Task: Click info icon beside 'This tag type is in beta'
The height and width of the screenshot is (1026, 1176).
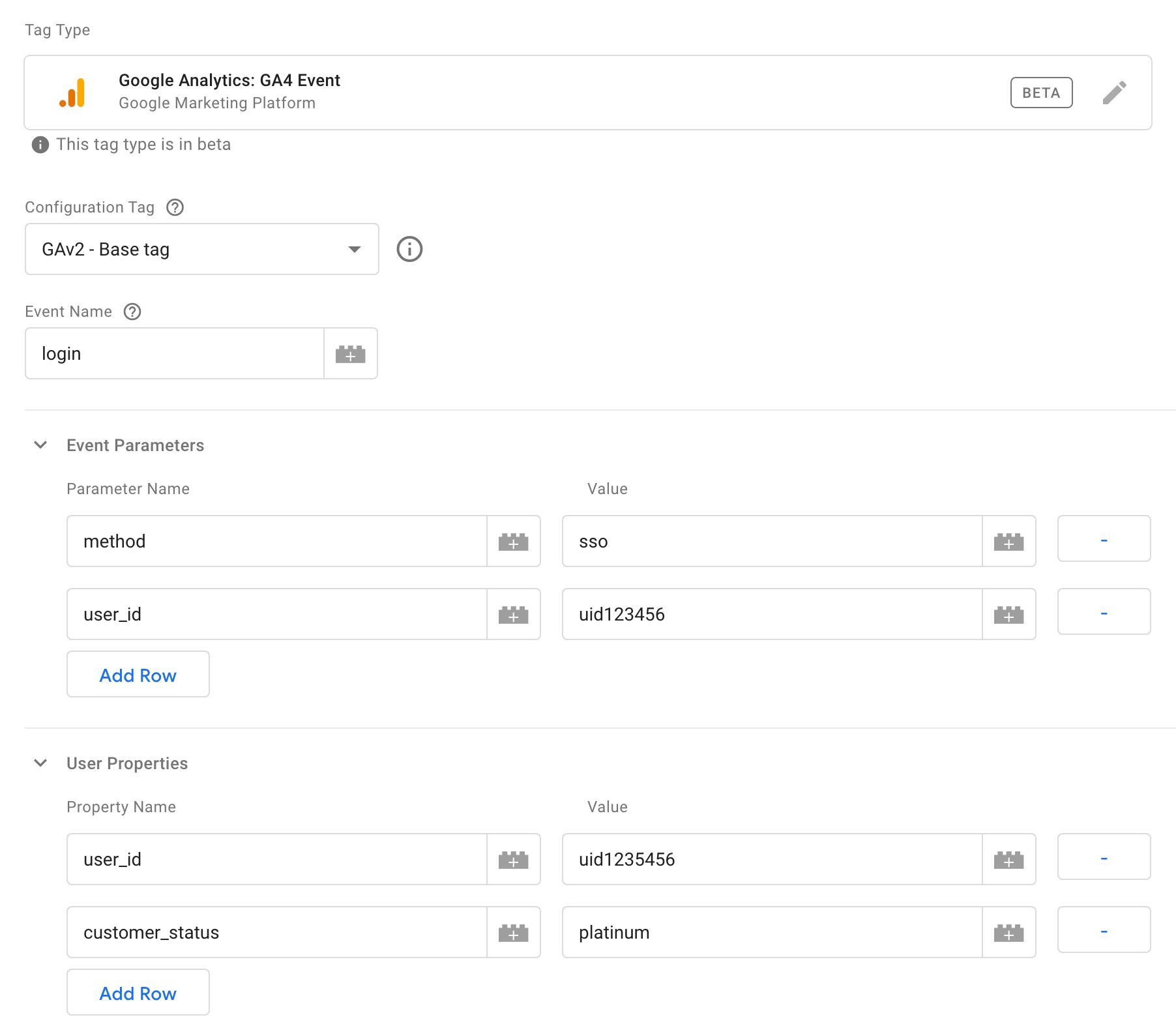Action: coord(40,145)
